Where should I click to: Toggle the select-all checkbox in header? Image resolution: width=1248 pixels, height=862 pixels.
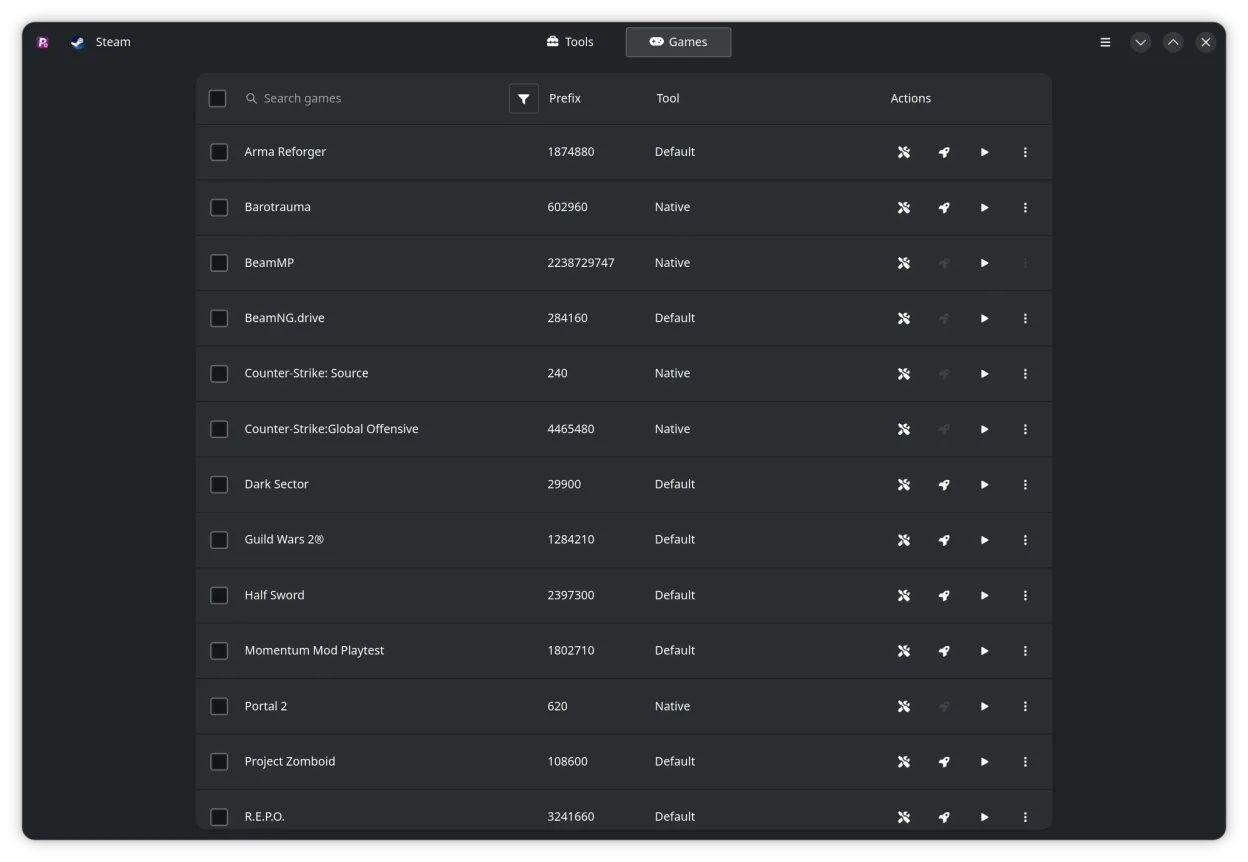217,98
